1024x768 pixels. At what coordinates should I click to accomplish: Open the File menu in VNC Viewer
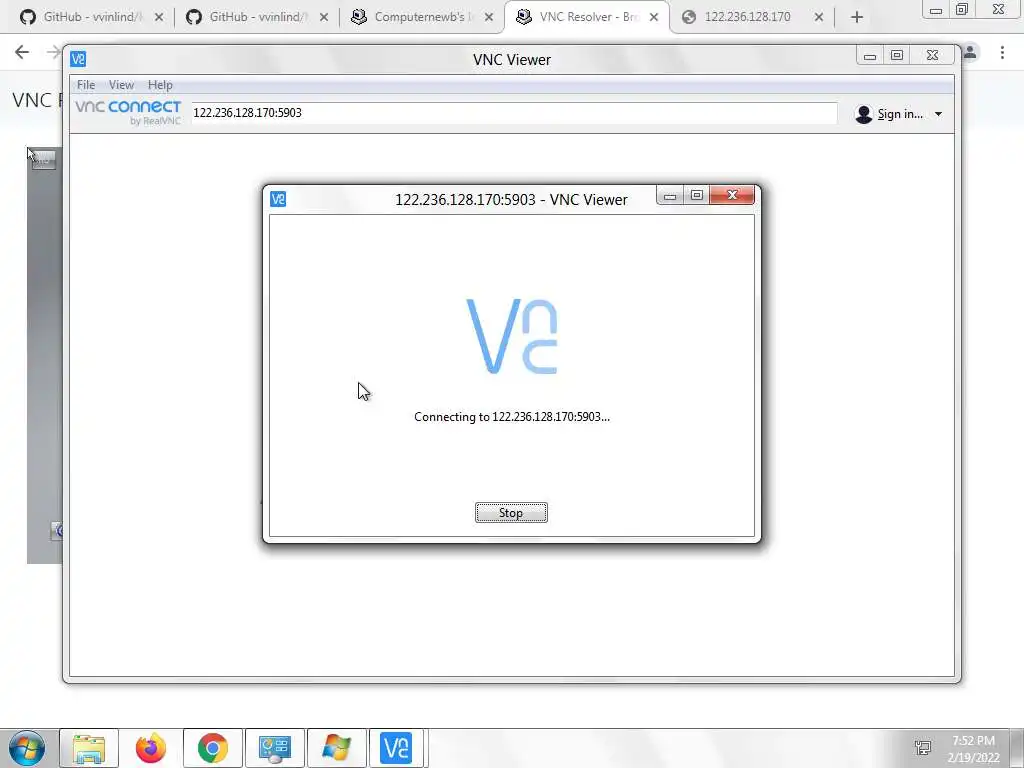tap(86, 85)
